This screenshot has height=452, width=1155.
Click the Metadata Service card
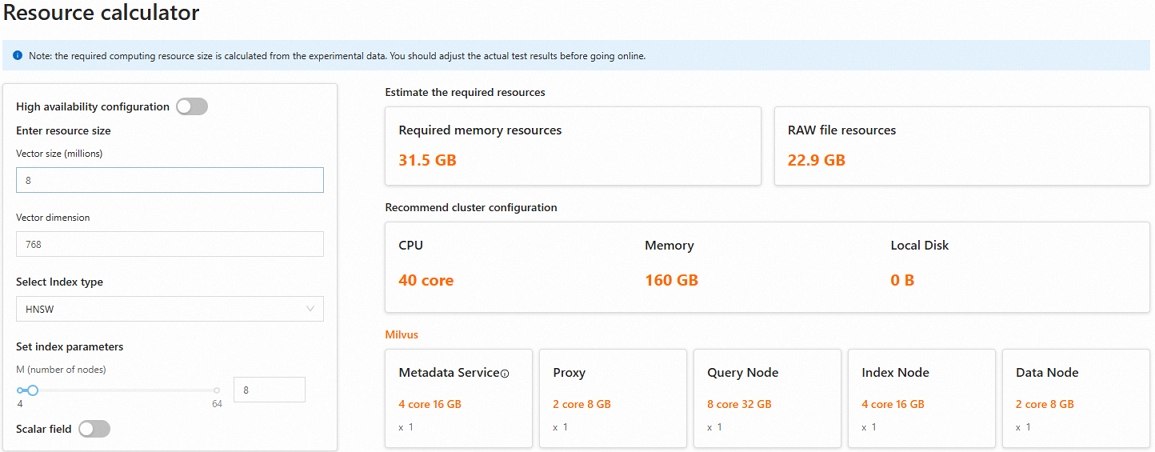click(x=459, y=398)
